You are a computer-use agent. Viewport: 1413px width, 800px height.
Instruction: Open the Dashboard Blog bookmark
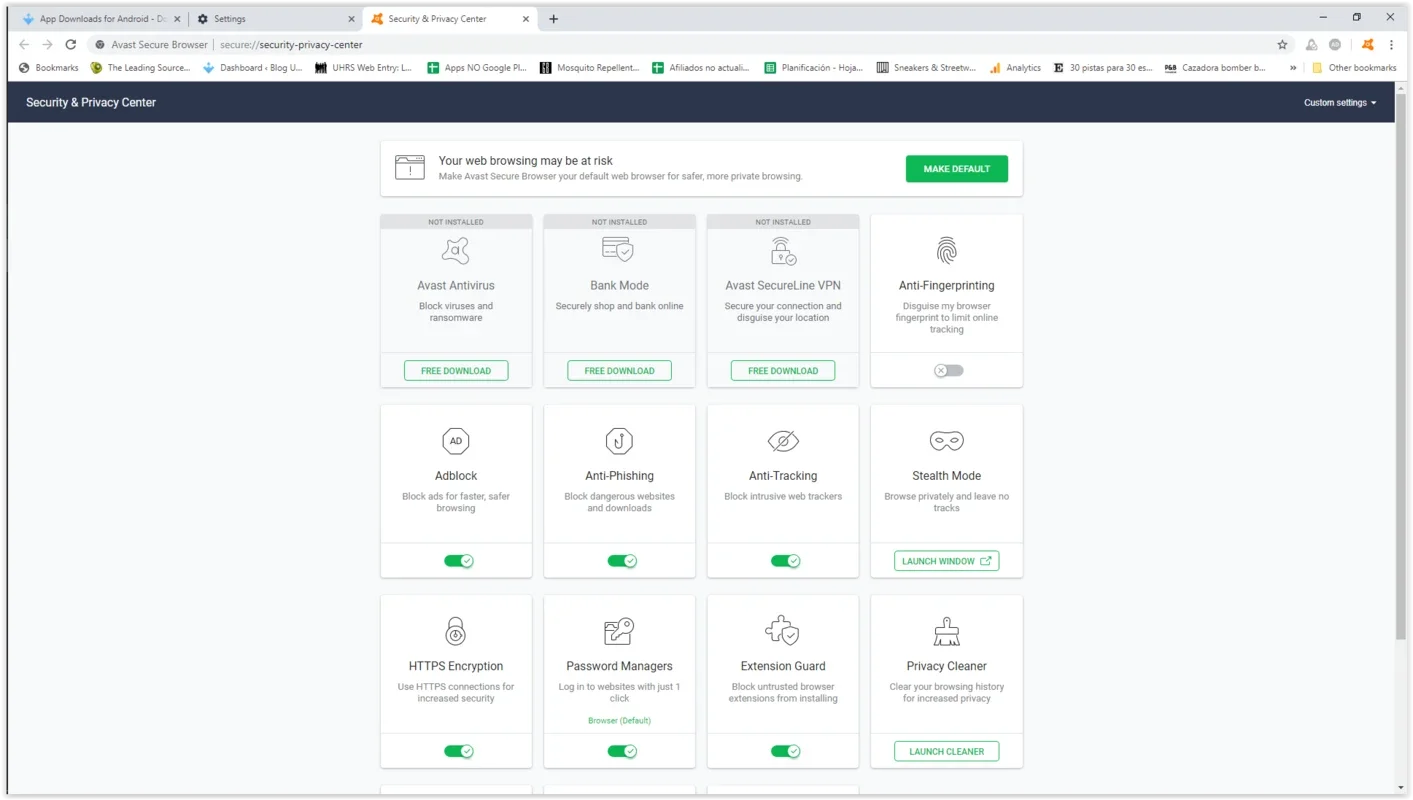[252, 68]
